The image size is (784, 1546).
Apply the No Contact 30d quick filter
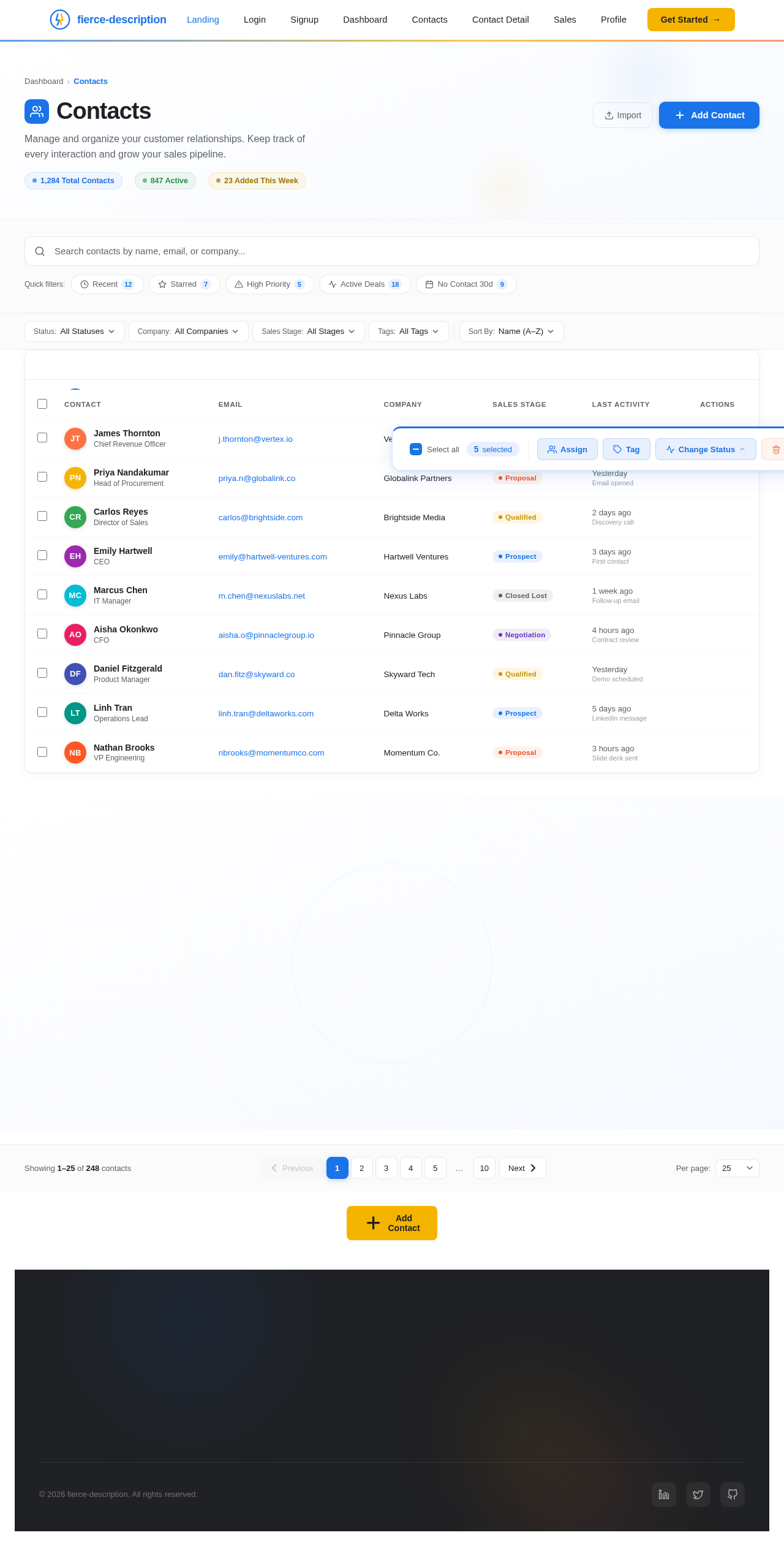coord(466,284)
